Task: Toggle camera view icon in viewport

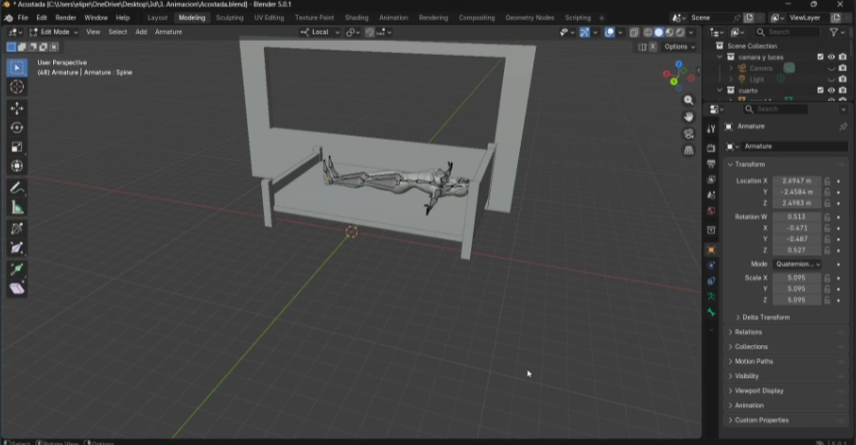Action: [x=688, y=134]
